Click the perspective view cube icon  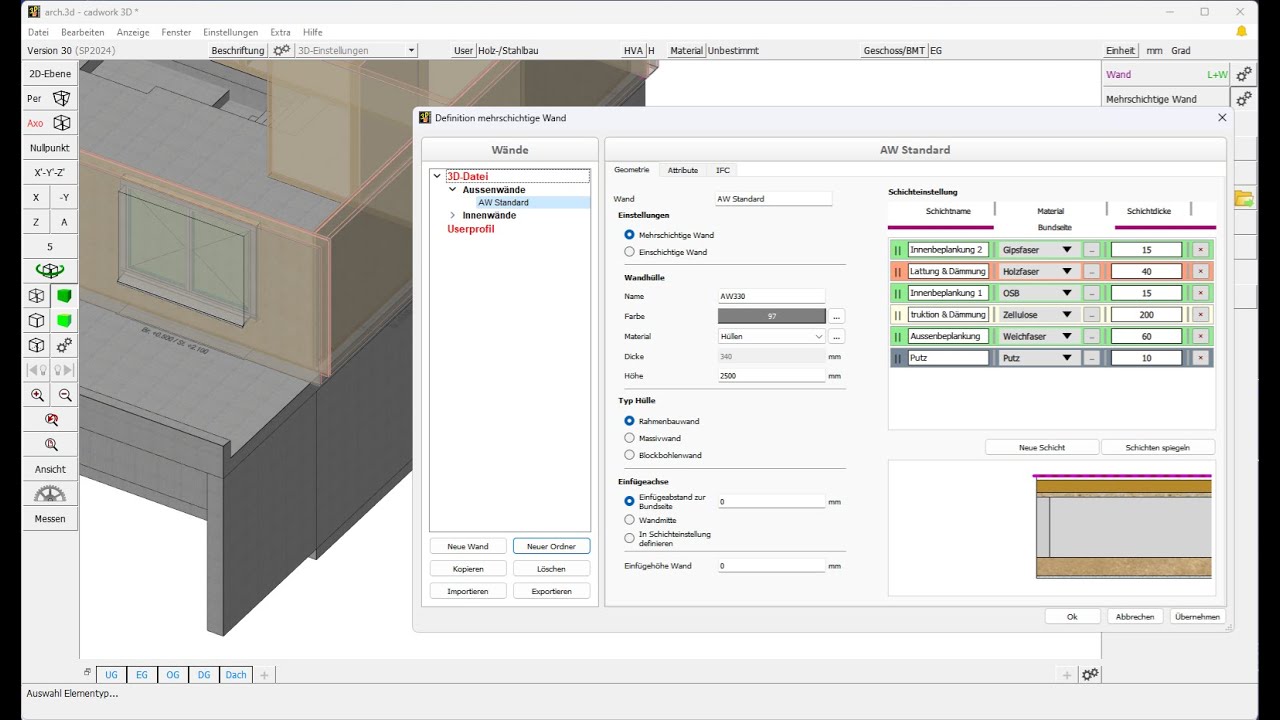(x=62, y=98)
